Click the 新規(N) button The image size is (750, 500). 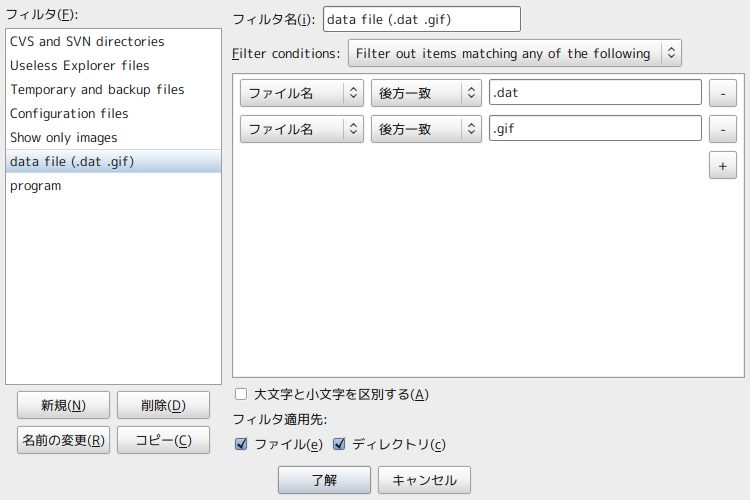pos(63,405)
